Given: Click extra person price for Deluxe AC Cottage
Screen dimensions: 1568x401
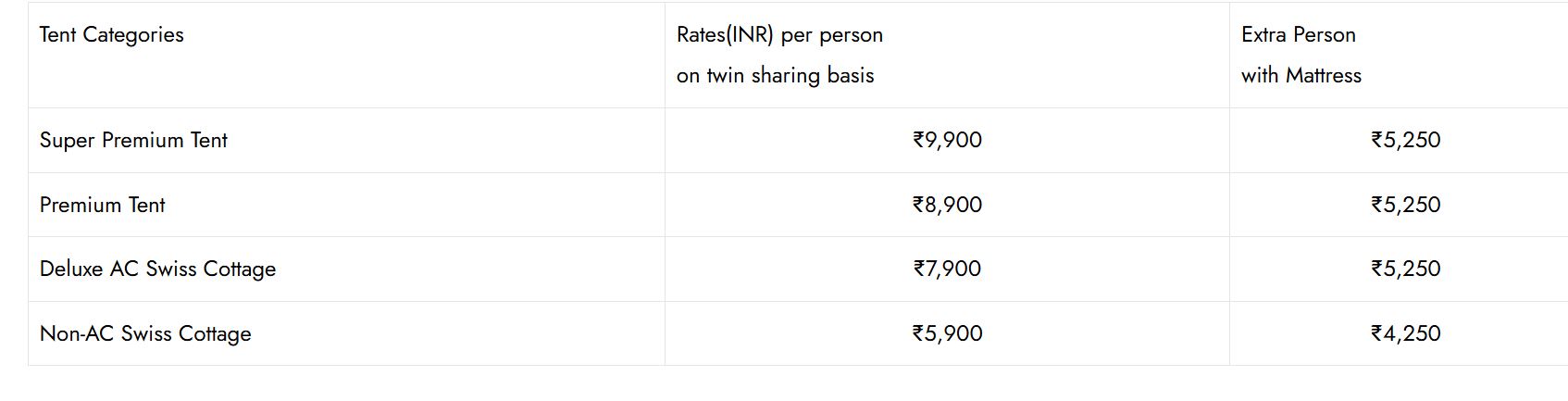Looking at the screenshot, I should [1405, 269].
